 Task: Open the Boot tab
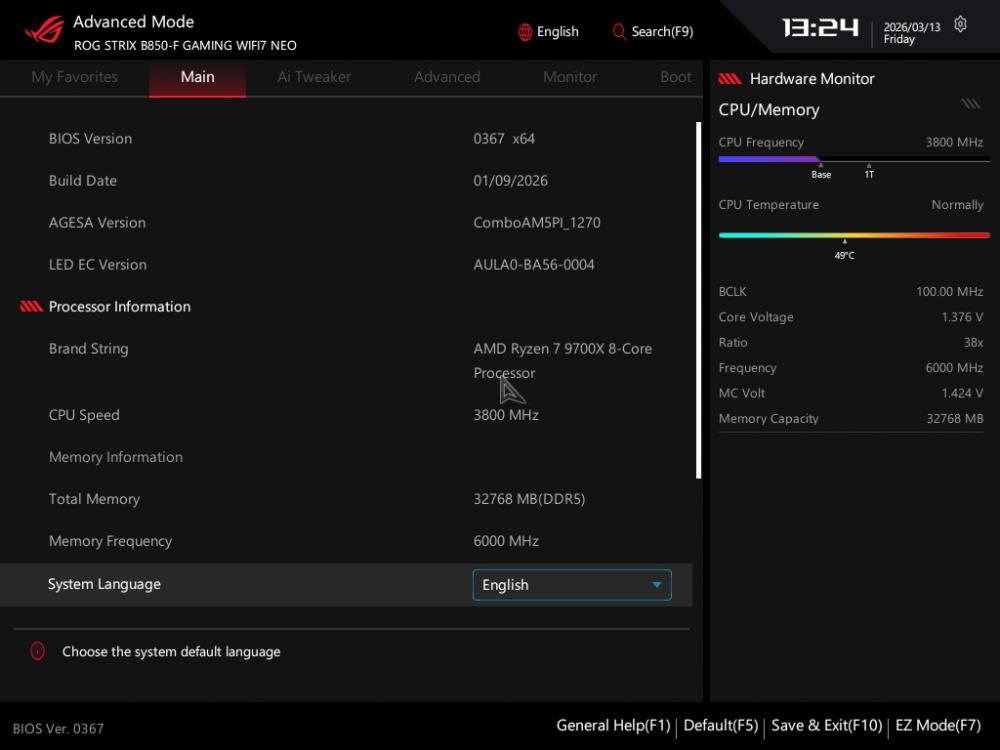click(x=675, y=77)
